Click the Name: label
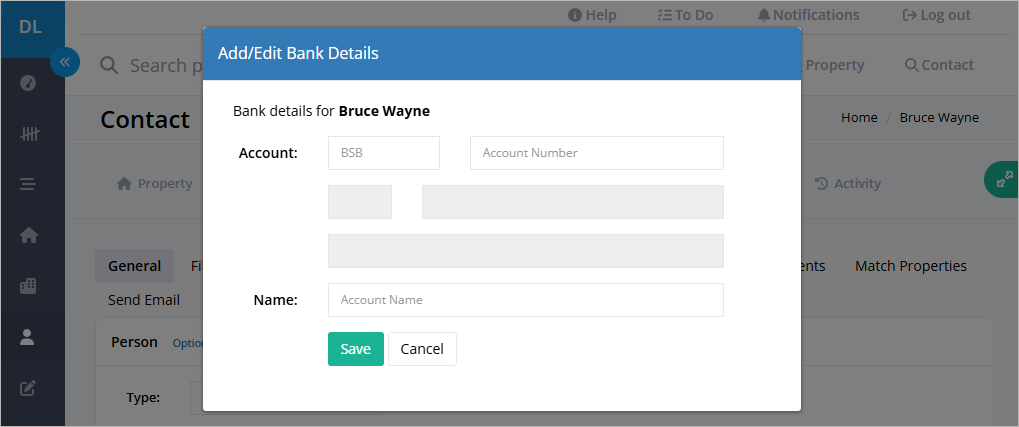 pos(276,300)
